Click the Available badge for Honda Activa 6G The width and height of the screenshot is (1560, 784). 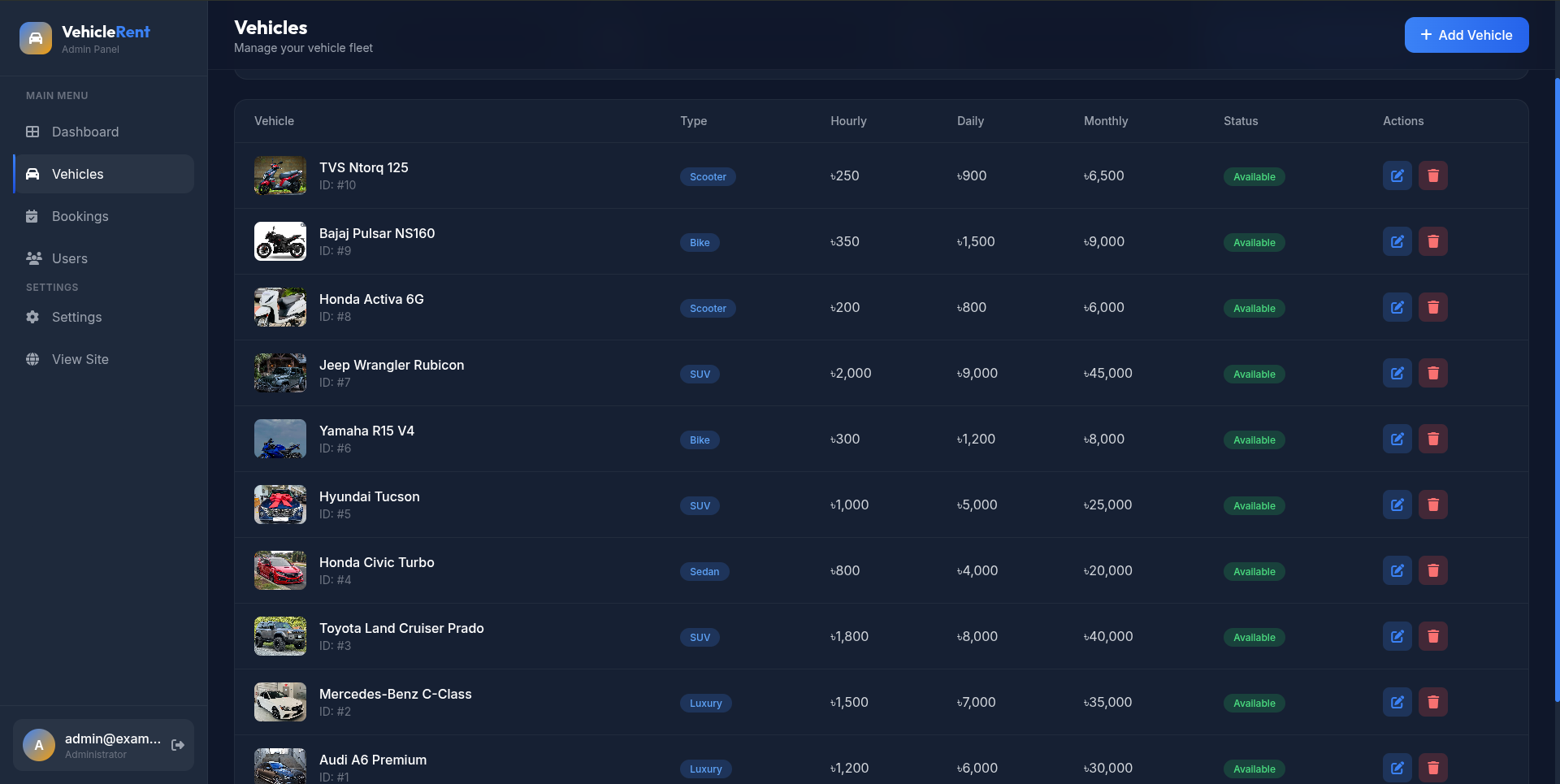coord(1254,308)
